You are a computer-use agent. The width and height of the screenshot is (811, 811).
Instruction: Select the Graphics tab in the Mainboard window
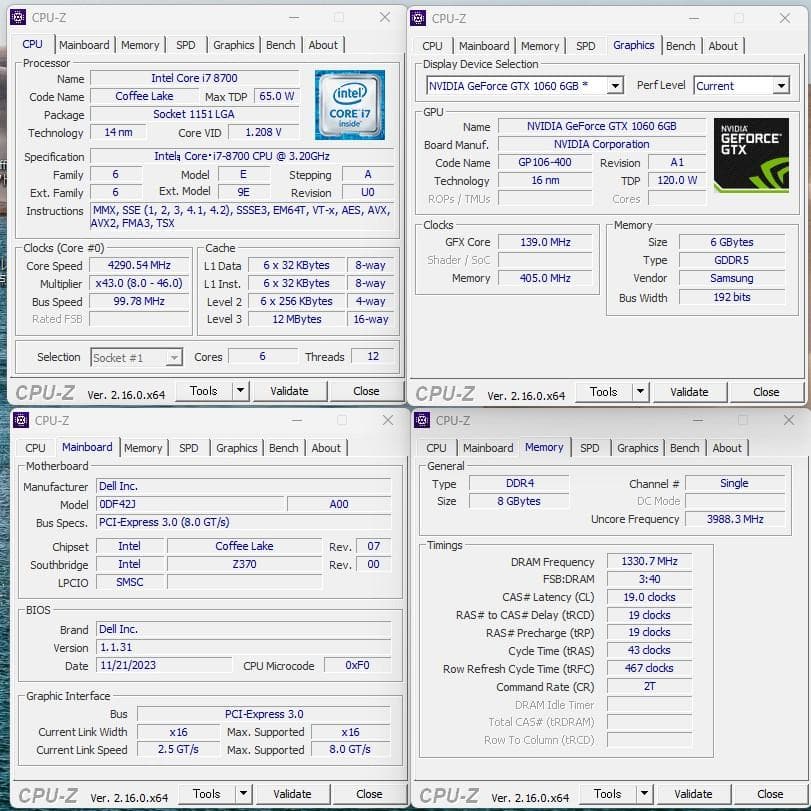tap(236, 448)
